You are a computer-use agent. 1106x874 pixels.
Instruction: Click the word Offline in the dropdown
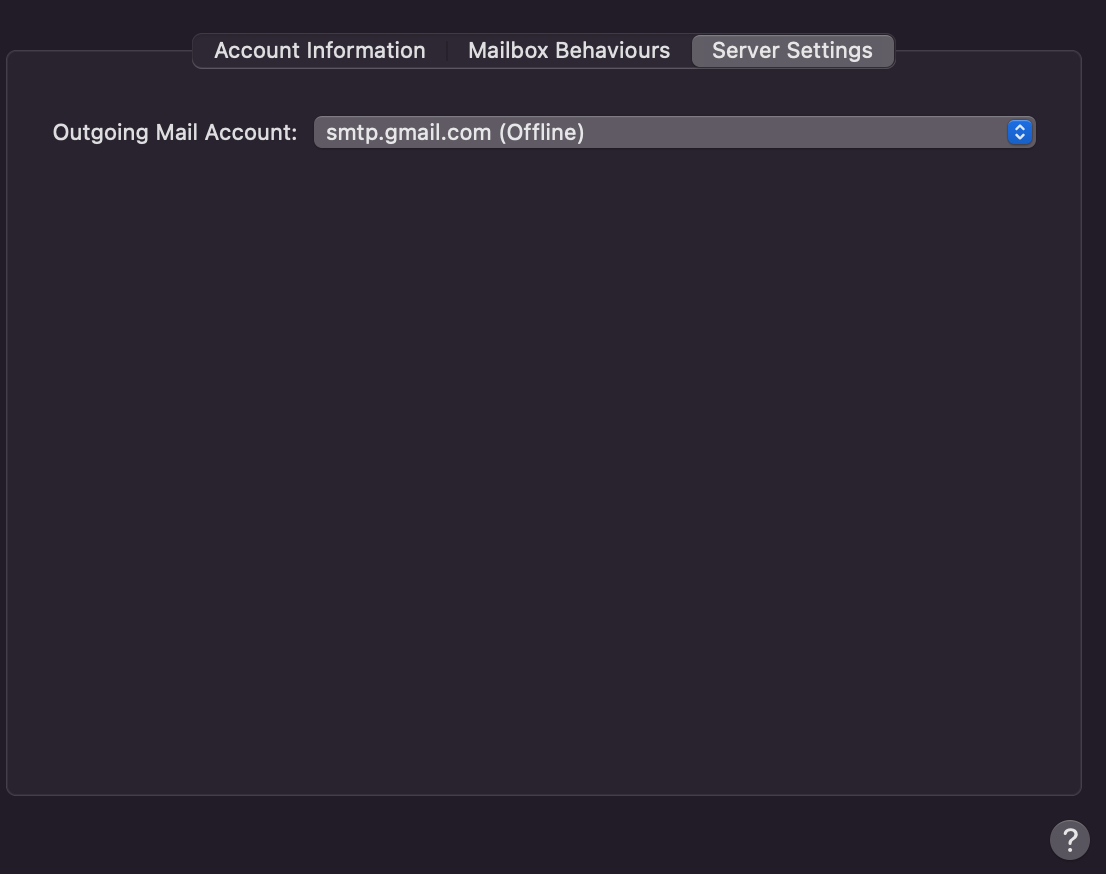point(541,132)
